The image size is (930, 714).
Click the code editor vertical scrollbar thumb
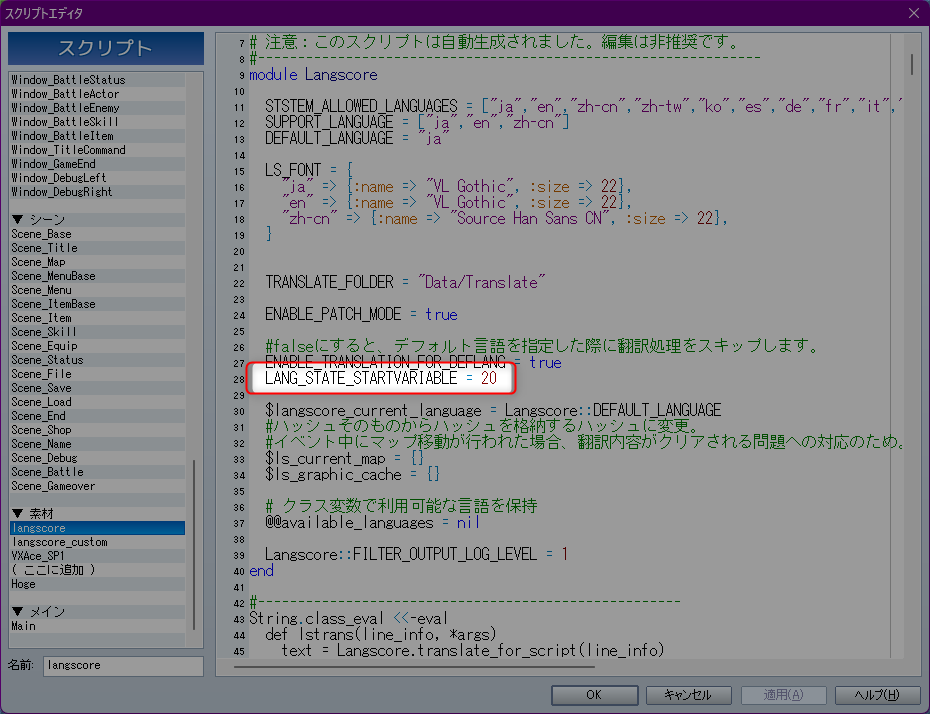tap(912, 65)
